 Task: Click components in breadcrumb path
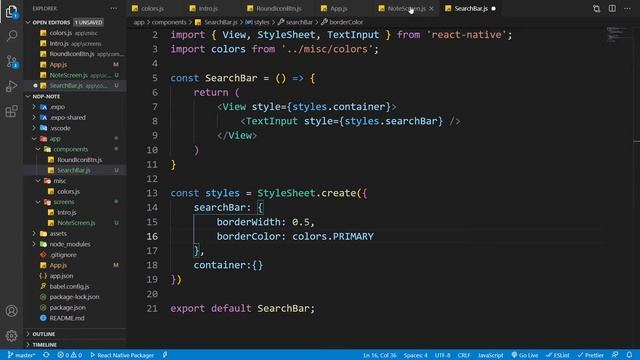pyautogui.click(x=169, y=22)
